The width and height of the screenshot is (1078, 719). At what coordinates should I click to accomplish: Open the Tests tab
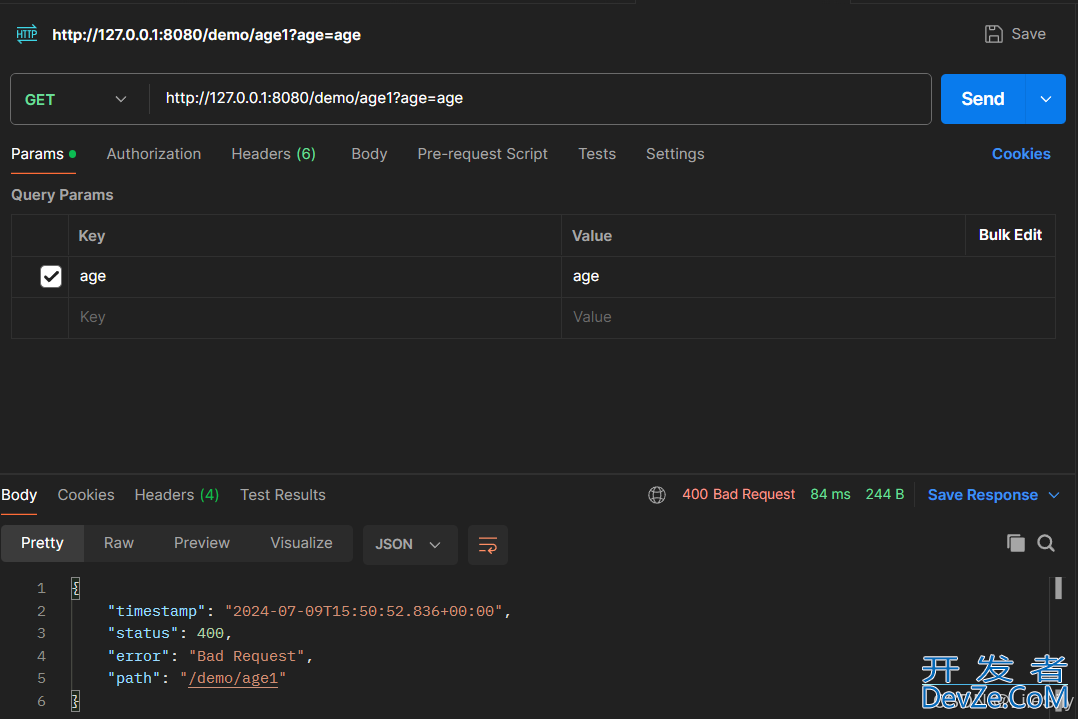597,154
